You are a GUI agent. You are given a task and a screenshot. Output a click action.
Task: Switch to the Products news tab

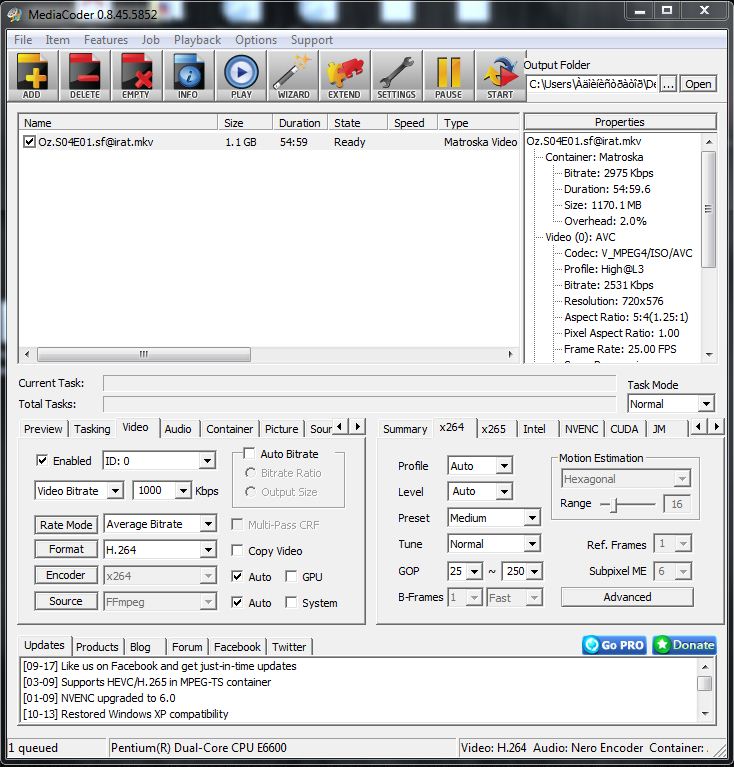pyautogui.click(x=97, y=647)
